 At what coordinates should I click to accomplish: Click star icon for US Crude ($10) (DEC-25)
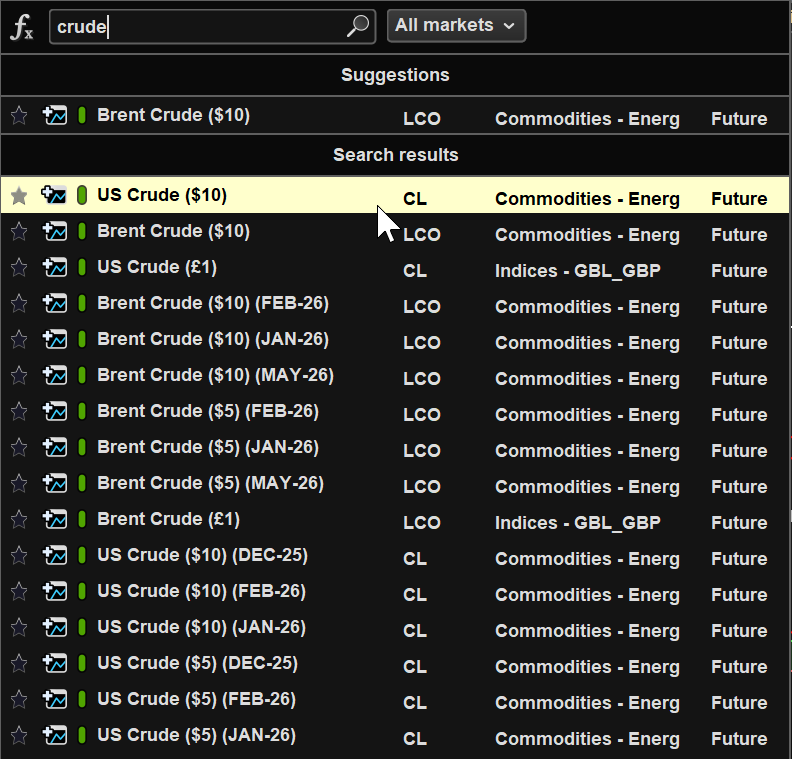coord(19,555)
